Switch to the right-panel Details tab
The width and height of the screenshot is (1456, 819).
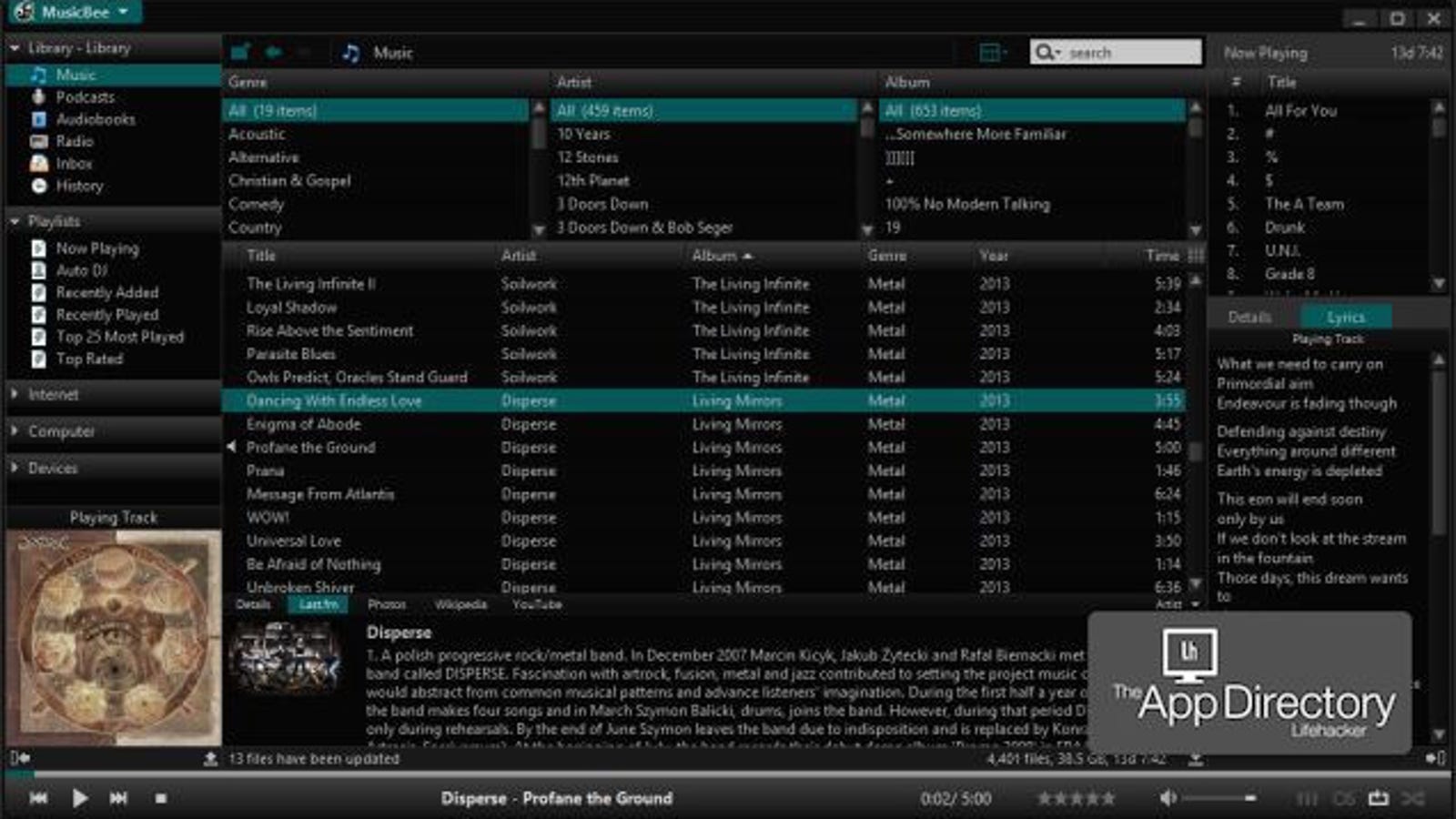(x=1249, y=317)
